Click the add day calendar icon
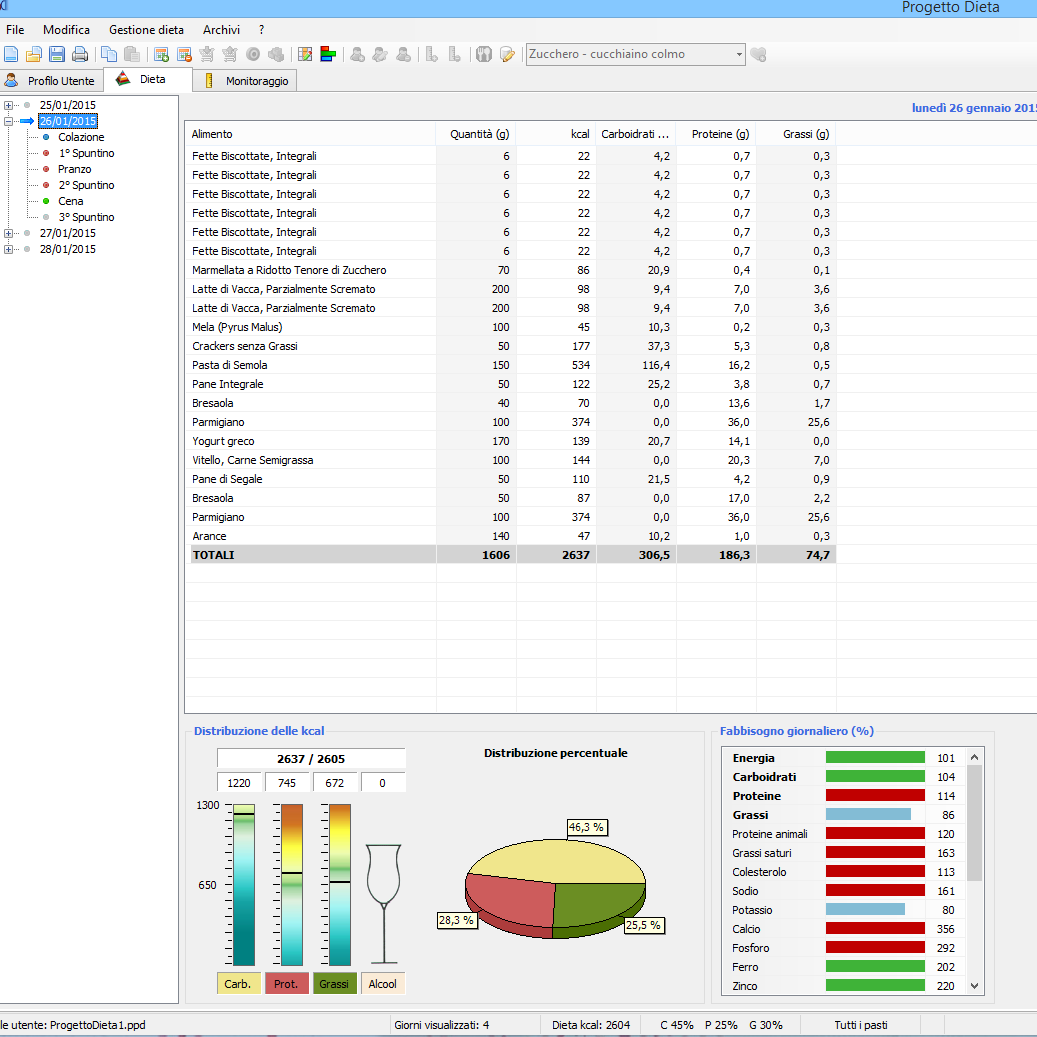1037x1037 pixels. (161, 54)
